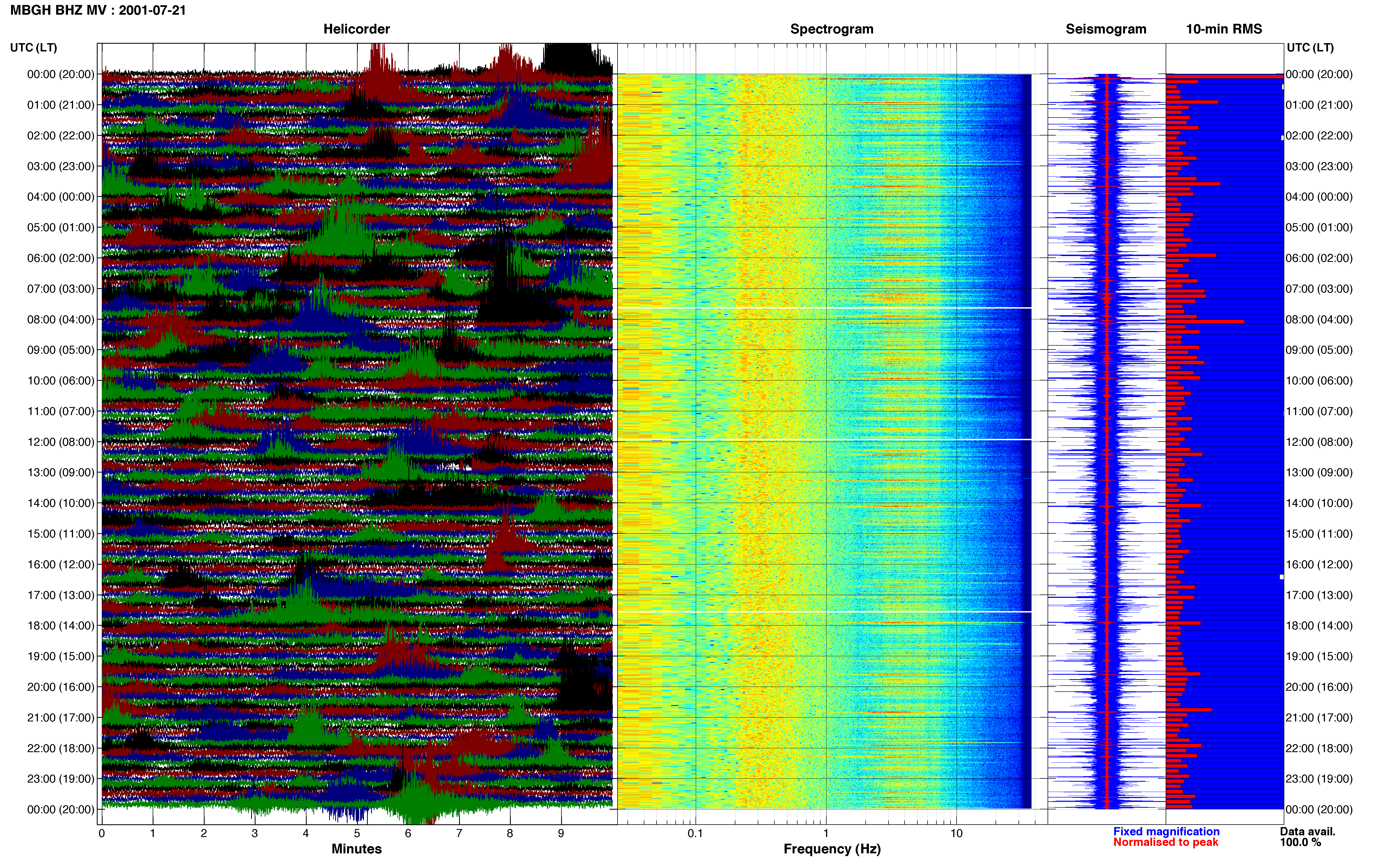This screenshot has width=1388, height=868.
Task: Click "16:00 (12:00)" on the right time axis
Action: coord(1319,564)
